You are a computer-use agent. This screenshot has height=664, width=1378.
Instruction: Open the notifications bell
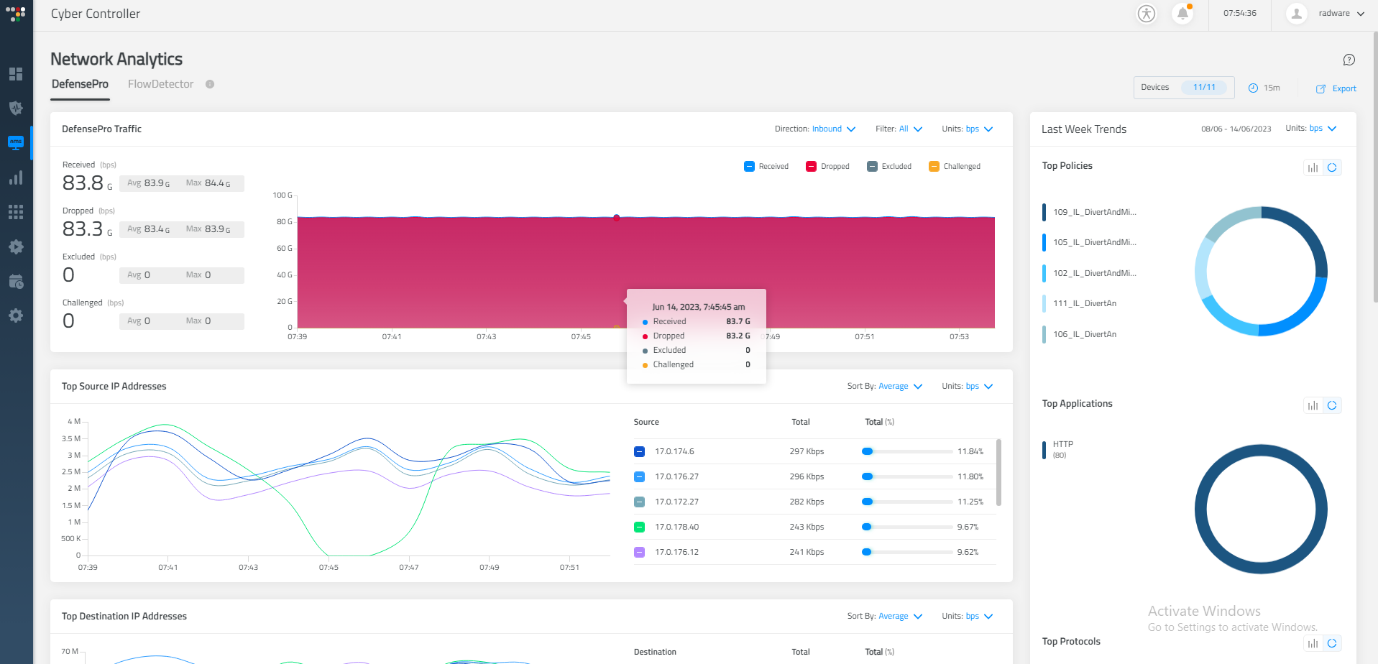(x=1182, y=14)
